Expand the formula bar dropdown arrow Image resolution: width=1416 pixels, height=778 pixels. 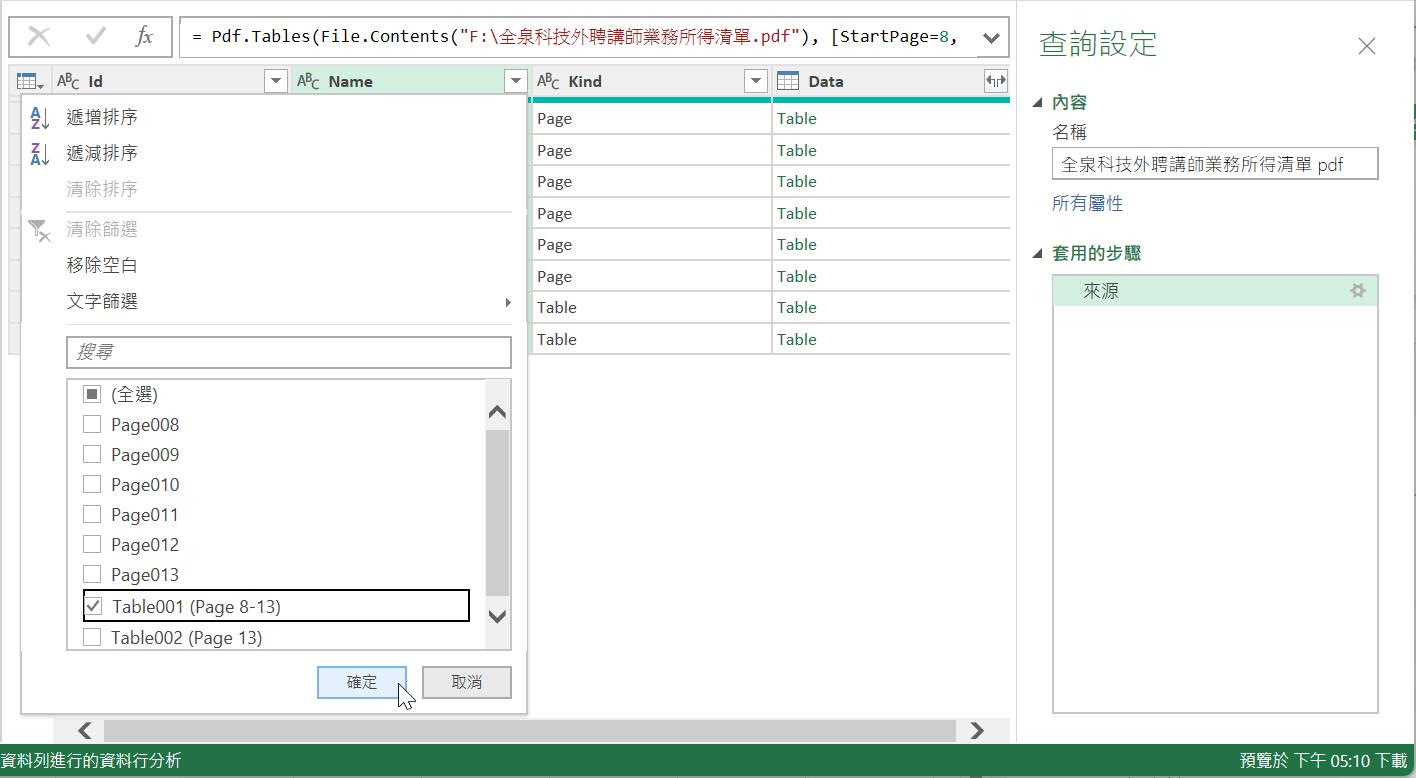pos(990,38)
